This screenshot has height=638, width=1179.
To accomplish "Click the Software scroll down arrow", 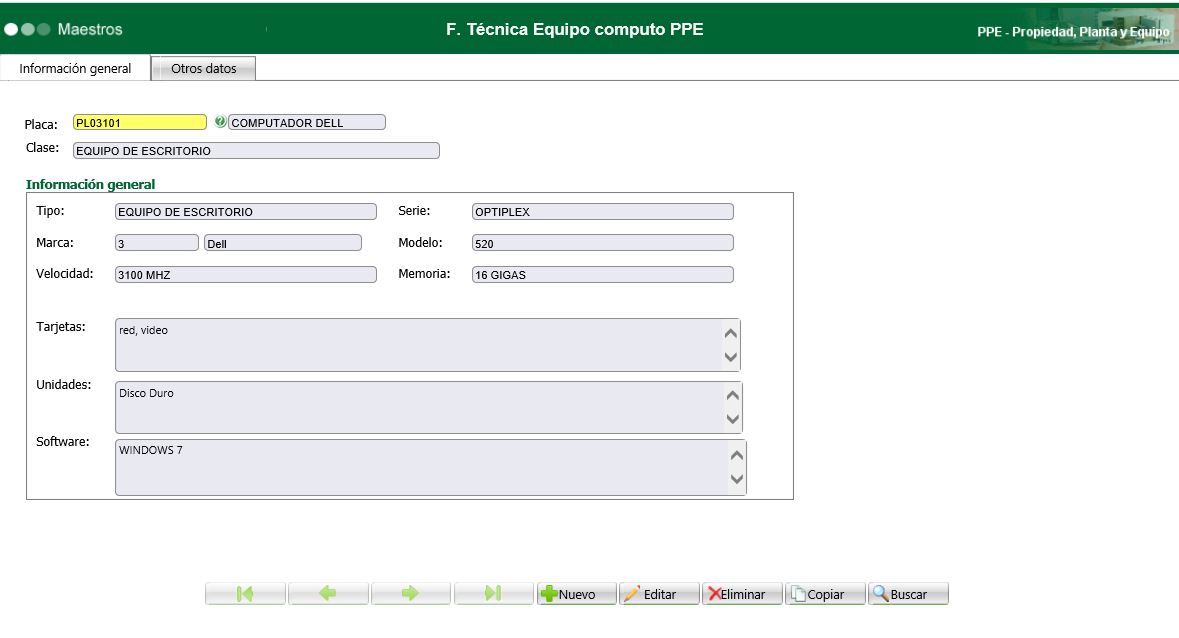I will (x=736, y=479).
